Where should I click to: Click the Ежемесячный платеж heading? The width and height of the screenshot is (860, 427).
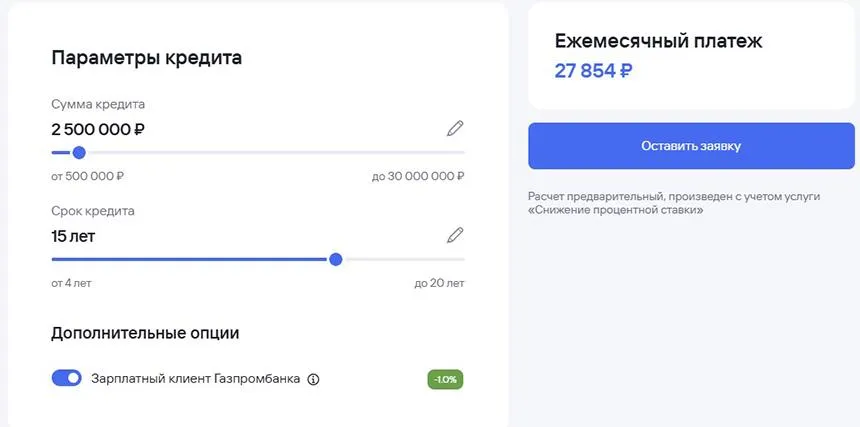pyautogui.click(x=658, y=41)
